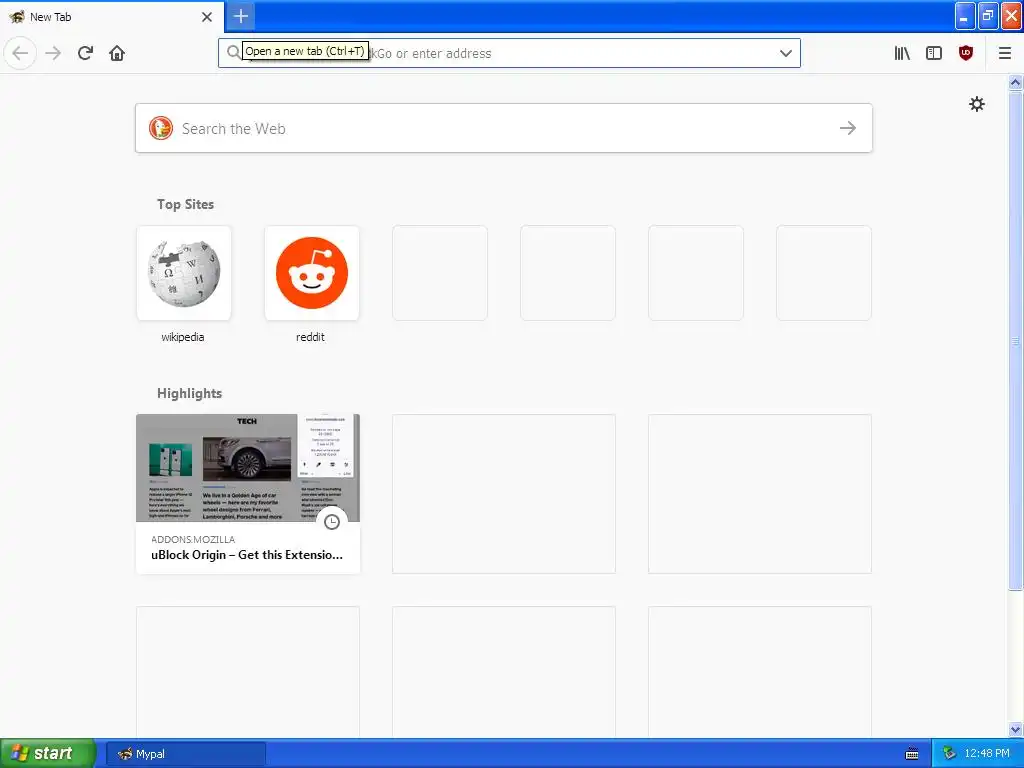
Task: Focus the address bar field
Action: [509, 53]
